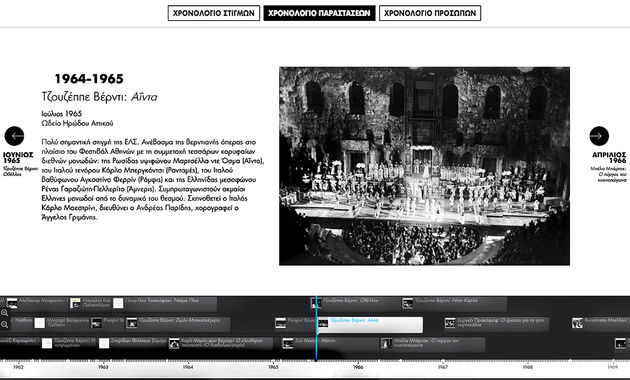This screenshot has height=380, width=630.
Task: Open the Μποροντίν entry thumbnail icon
Action: pyautogui.click(x=12, y=303)
